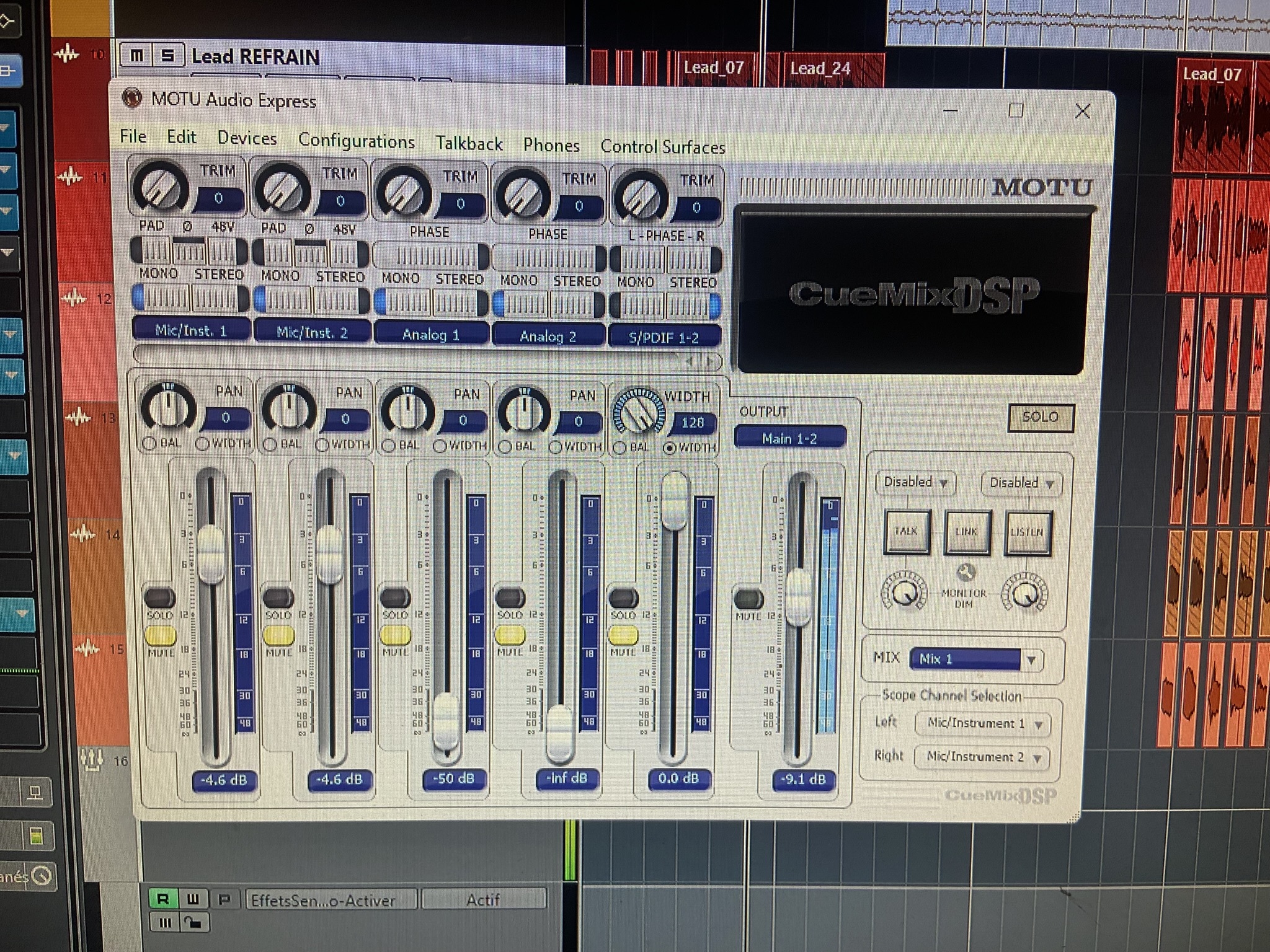
Task: Open the Configurations menu
Action: point(357,141)
